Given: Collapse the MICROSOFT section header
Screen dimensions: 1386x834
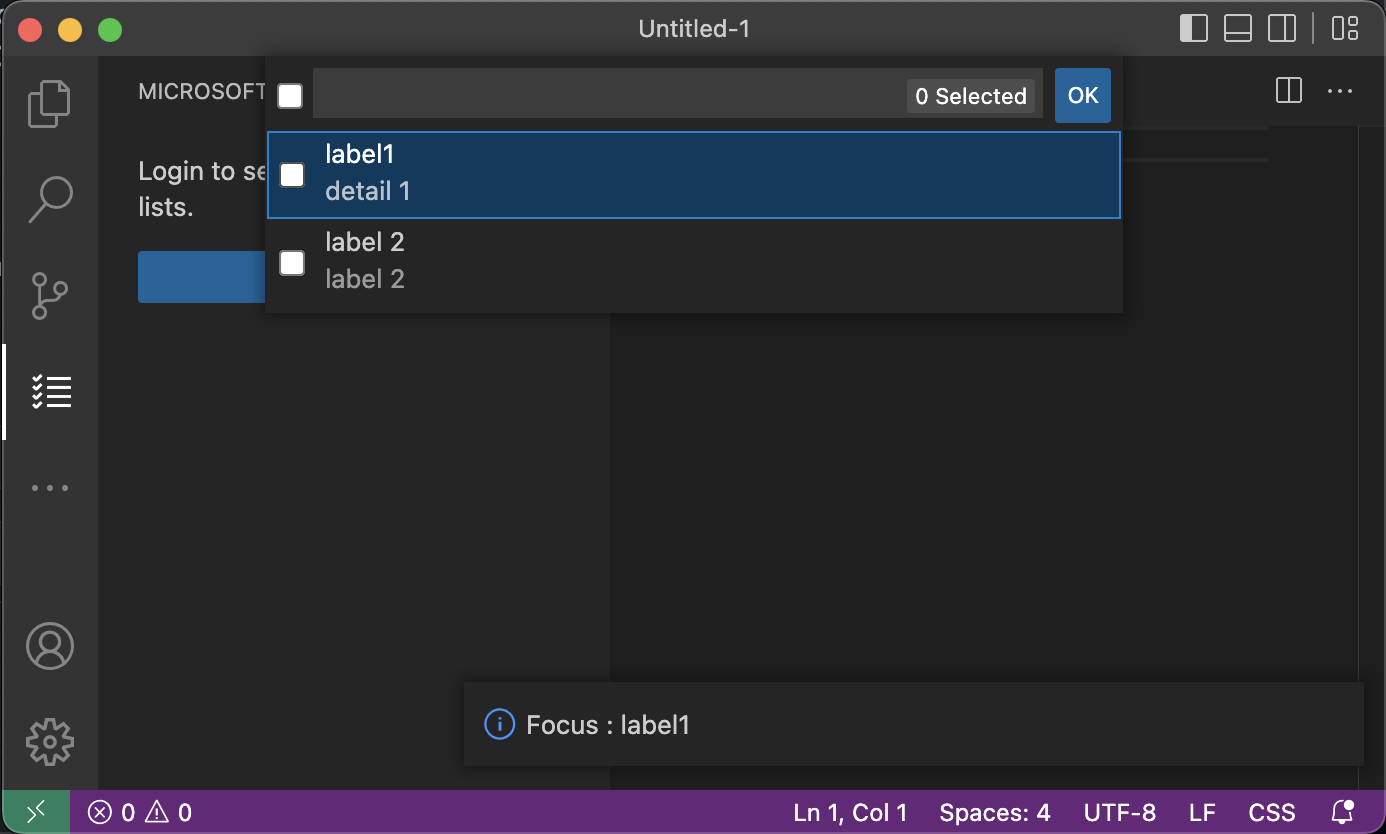Looking at the screenshot, I should pos(200,91).
